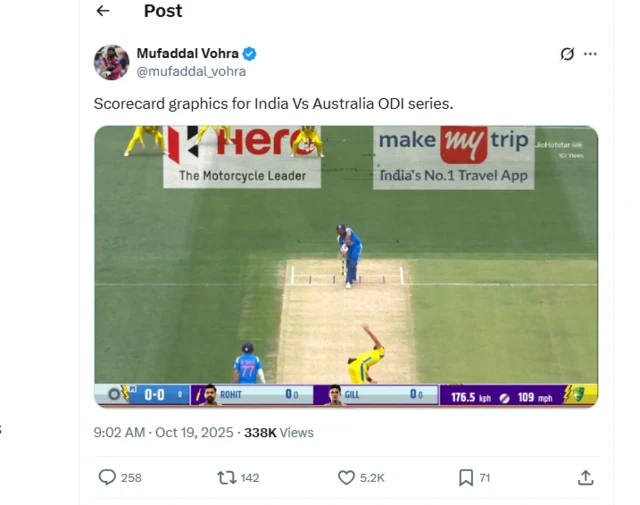This screenshot has height=505, width=640.
Task: Open the repost options menu
Action: [x=227, y=478]
